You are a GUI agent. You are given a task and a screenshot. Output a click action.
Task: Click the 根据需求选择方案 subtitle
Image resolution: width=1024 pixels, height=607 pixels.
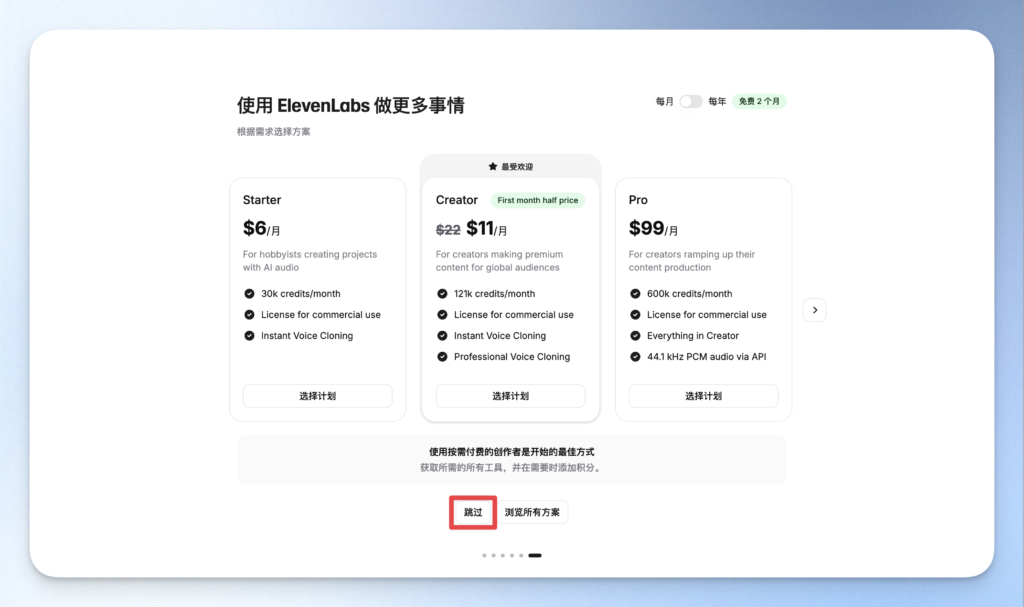(274, 131)
